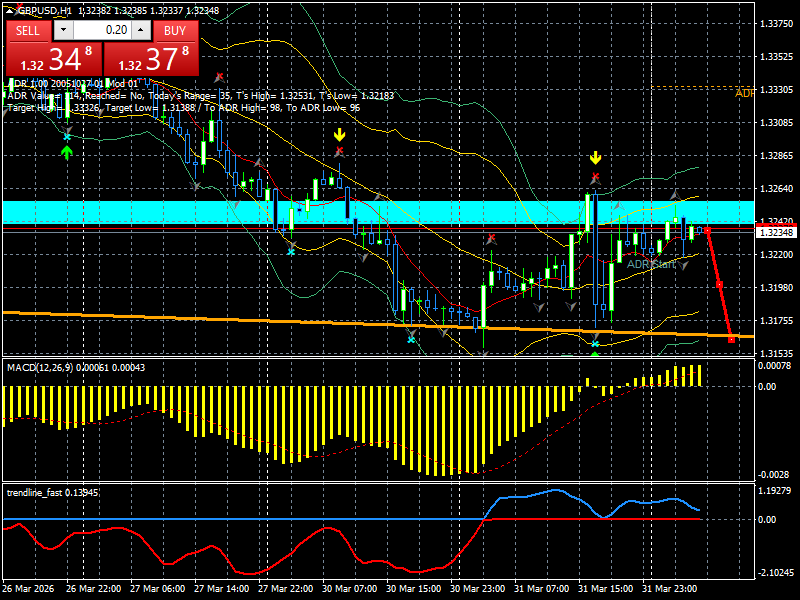Select the yellow down-arrow signal near 31 Mar 15:00
800x600 pixels.
coord(595,155)
